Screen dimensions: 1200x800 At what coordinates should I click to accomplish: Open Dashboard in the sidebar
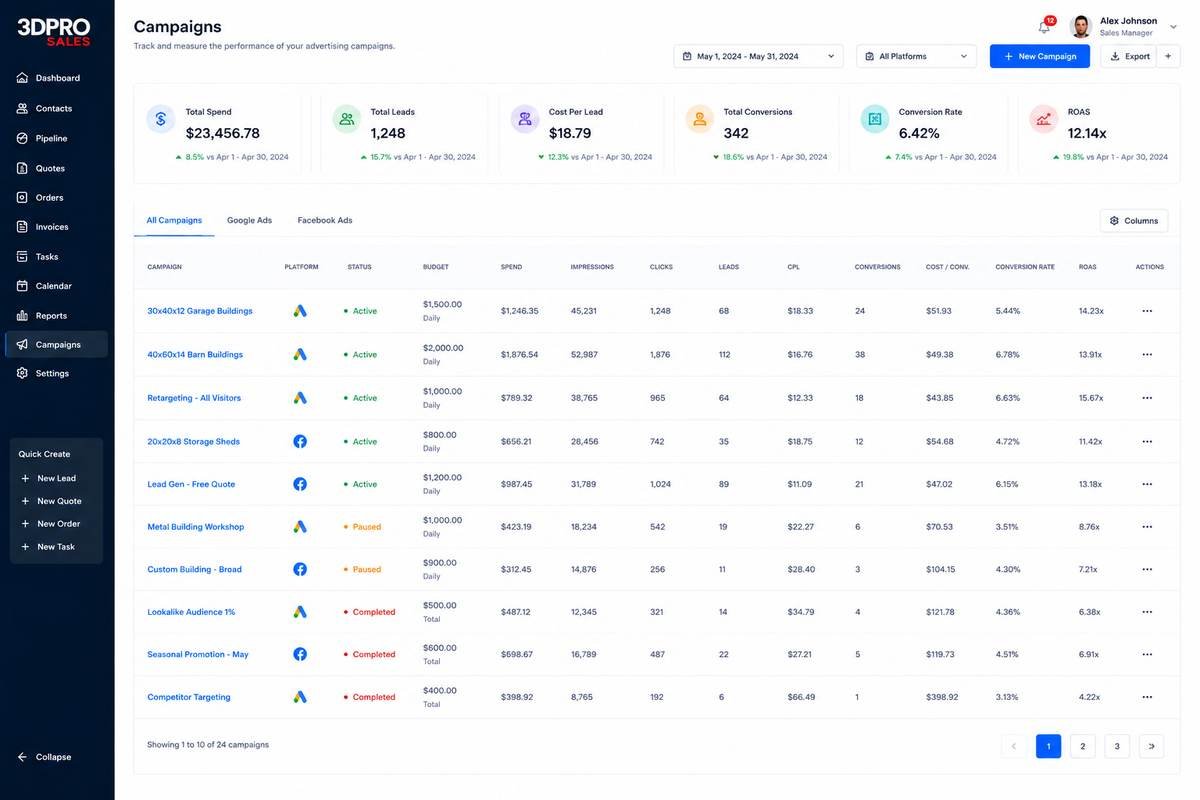(x=57, y=78)
